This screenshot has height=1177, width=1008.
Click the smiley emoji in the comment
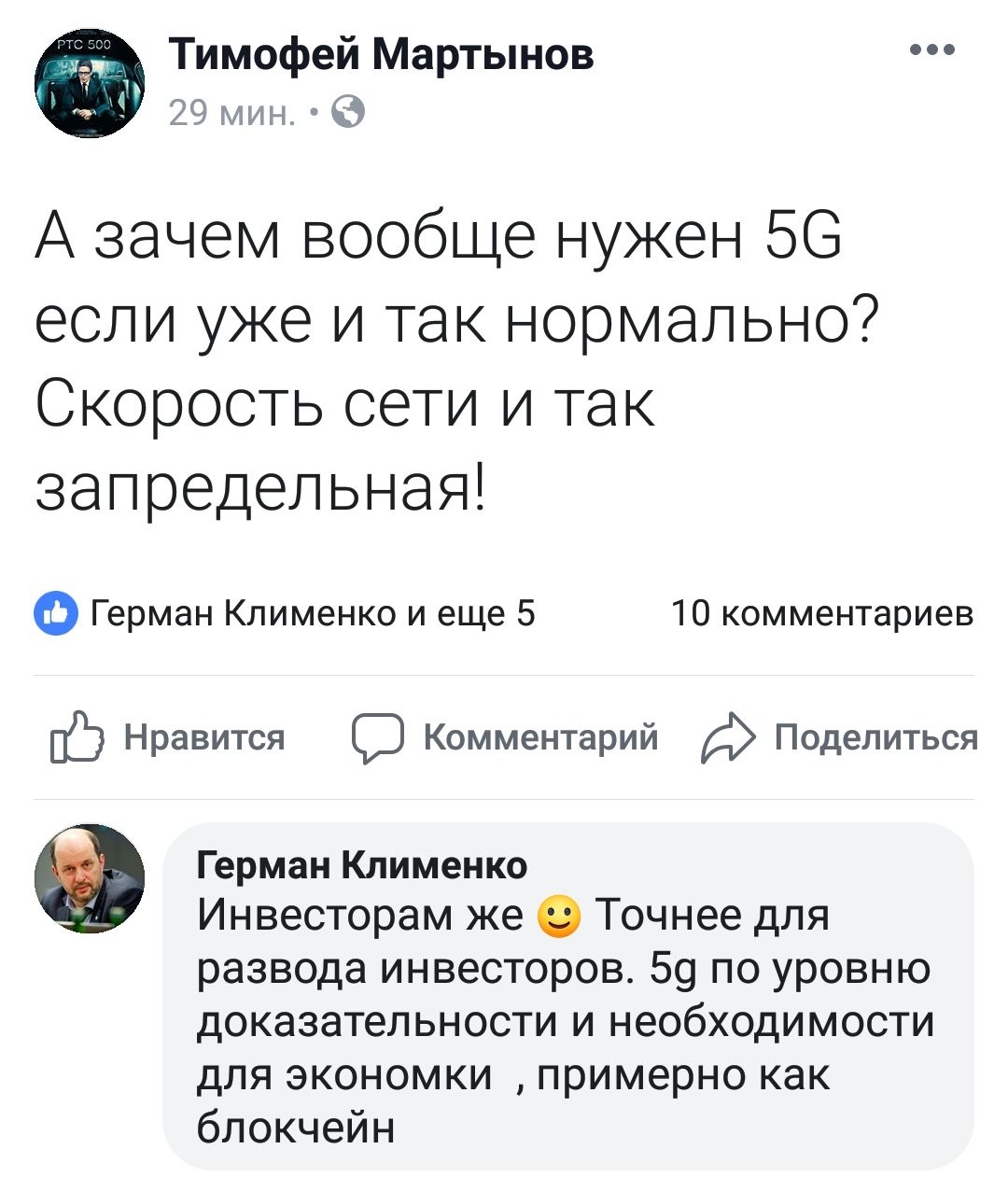tap(559, 918)
